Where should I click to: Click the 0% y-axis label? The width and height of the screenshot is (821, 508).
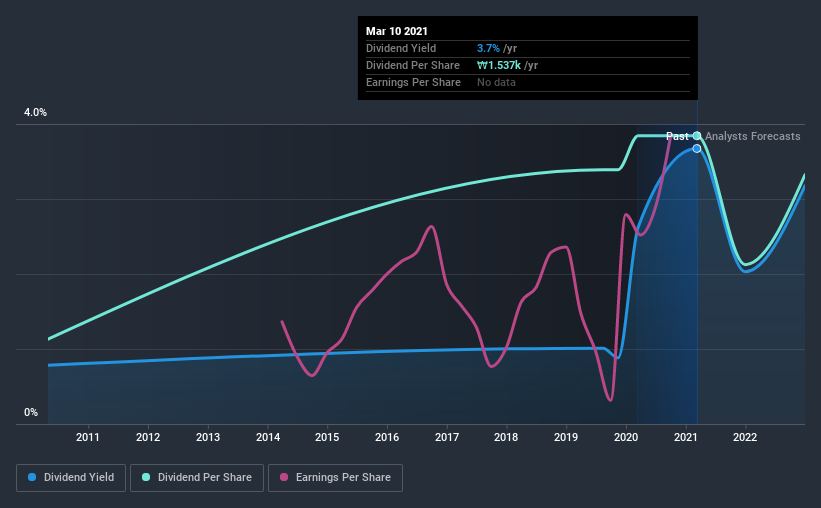pyautogui.click(x=31, y=413)
